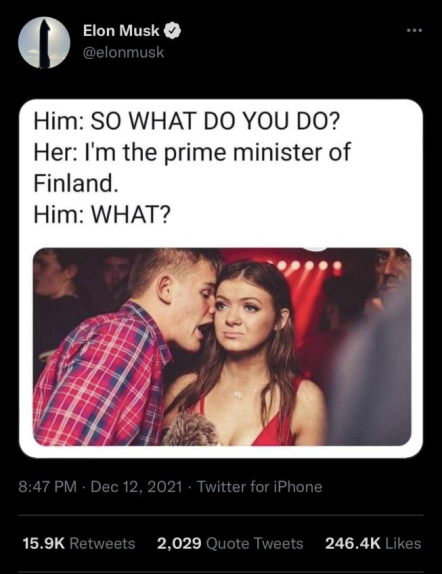Image resolution: width=442 pixels, height=574 pixels.
Task: Open the rocket profile avatar
Action: 44,42
